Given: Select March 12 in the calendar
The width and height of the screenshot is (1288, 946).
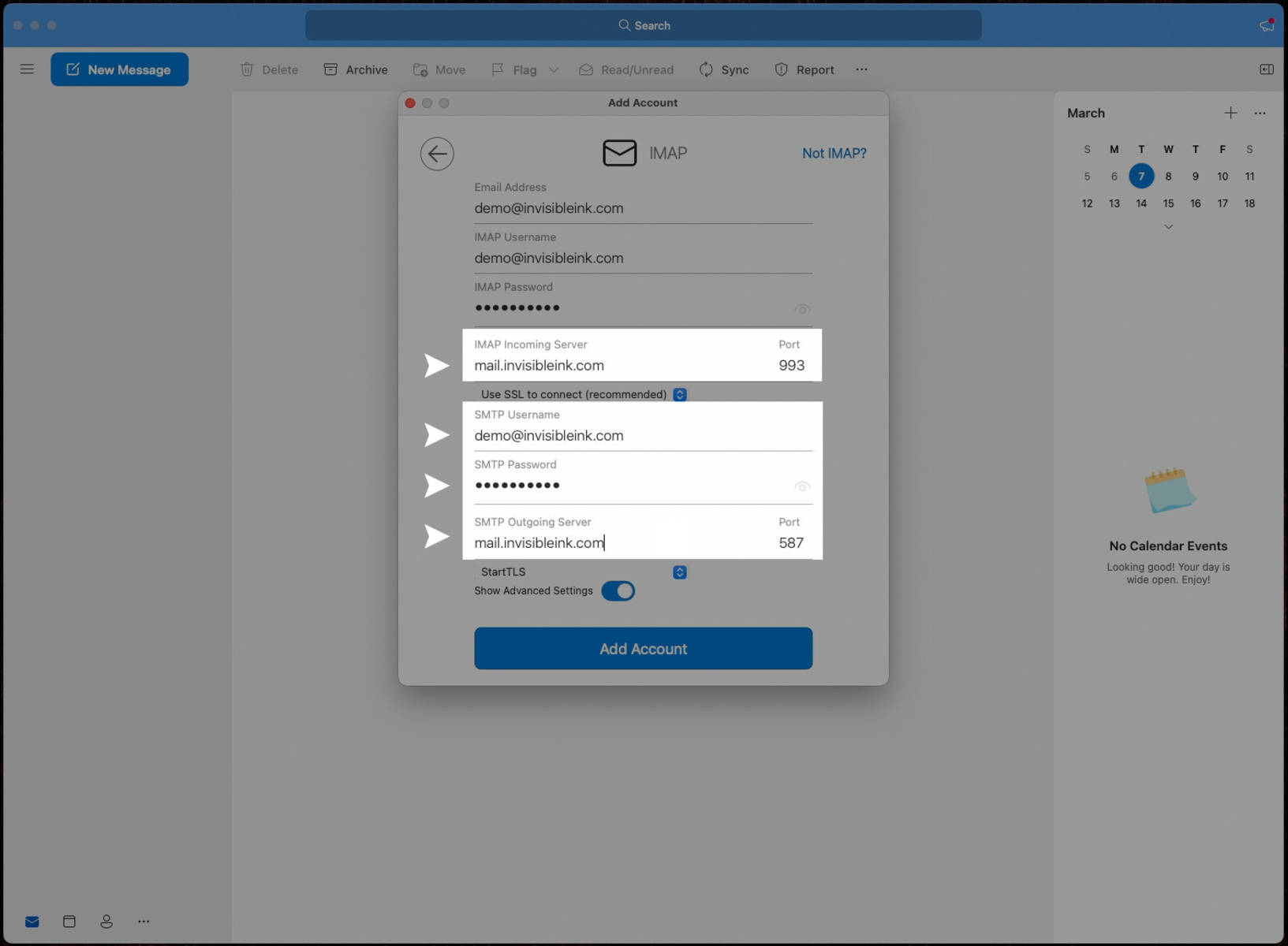Looking at the screenshot, I should pos(1087,203).
